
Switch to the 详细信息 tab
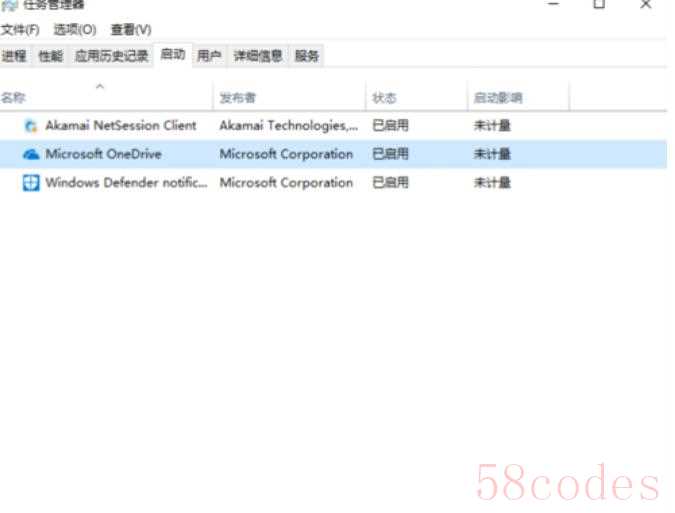pyautogui.click(x=258, y=56)
